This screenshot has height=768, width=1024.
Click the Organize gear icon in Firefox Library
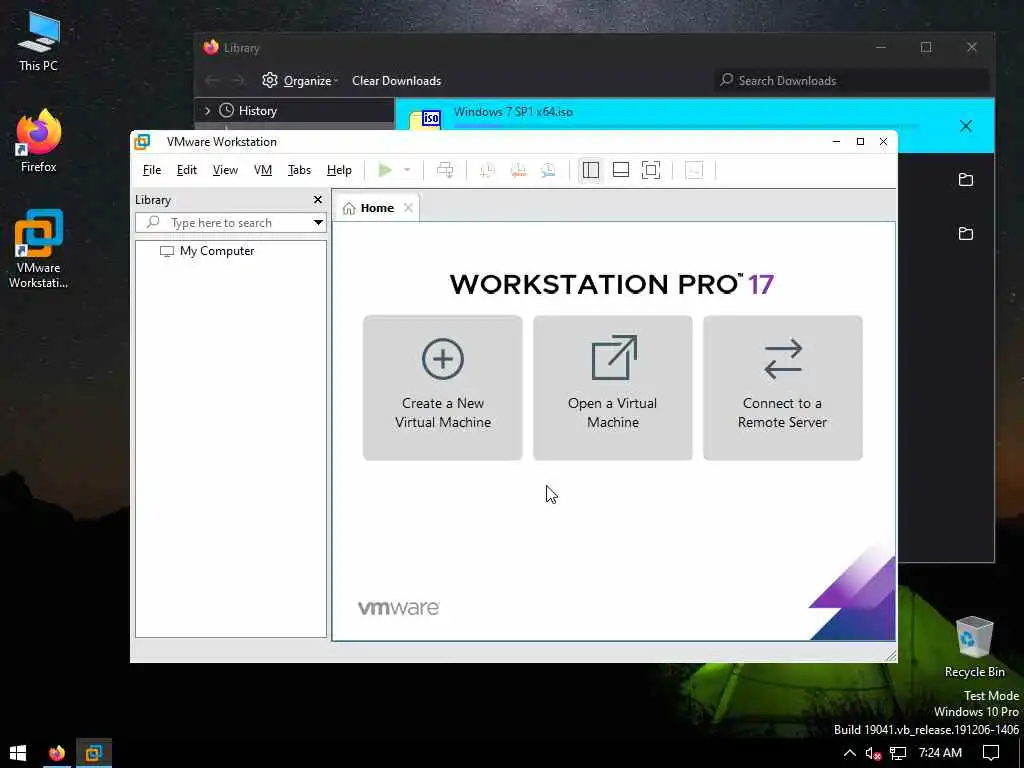(270, 80)
